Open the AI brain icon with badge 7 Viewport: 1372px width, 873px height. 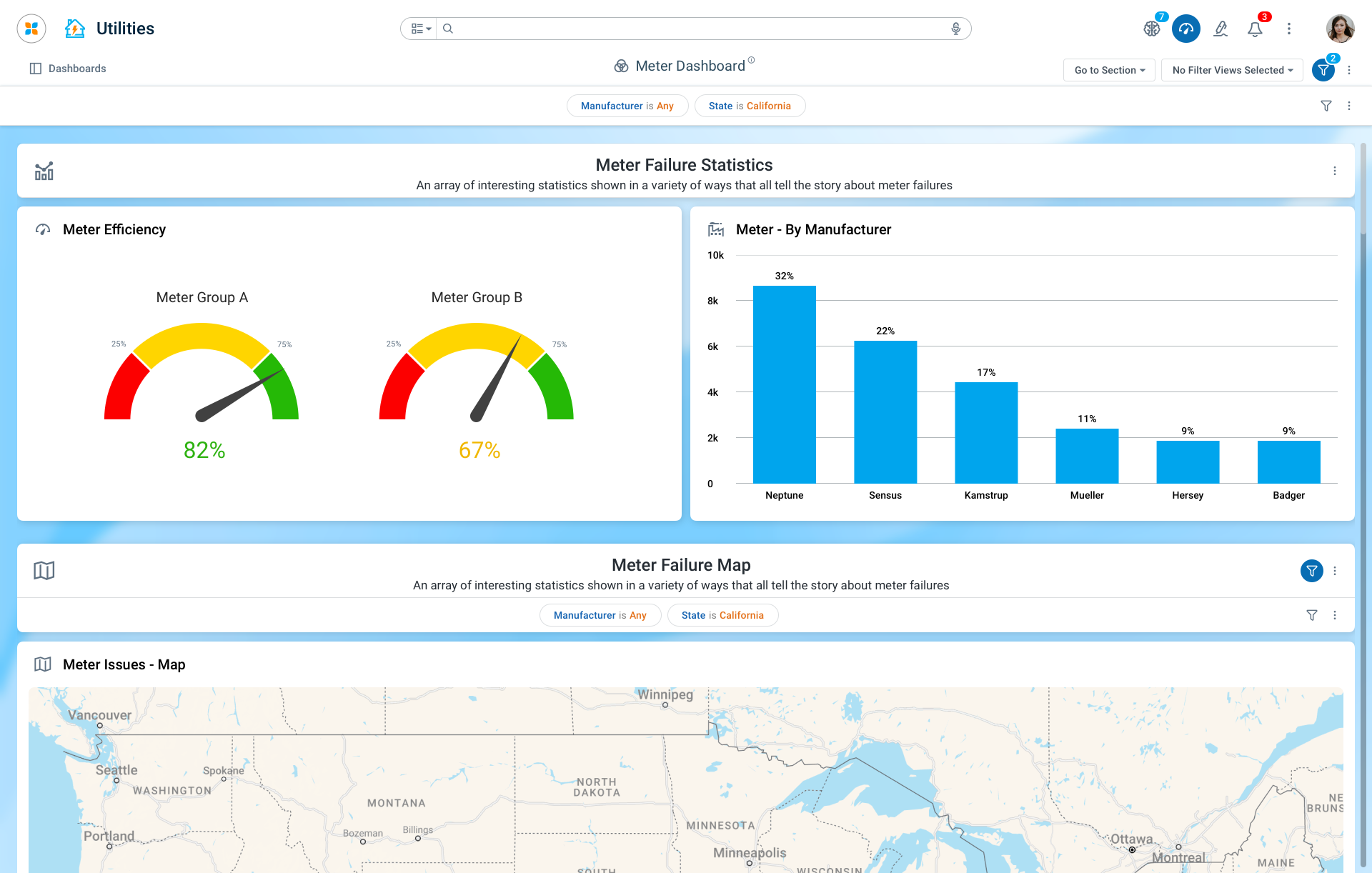point(1151,29)
